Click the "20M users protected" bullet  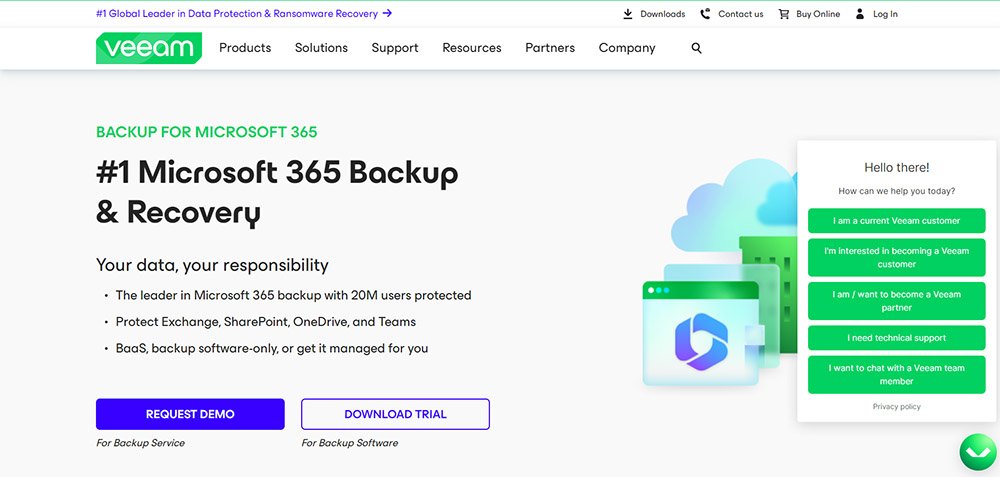click(x=293, y=295)
